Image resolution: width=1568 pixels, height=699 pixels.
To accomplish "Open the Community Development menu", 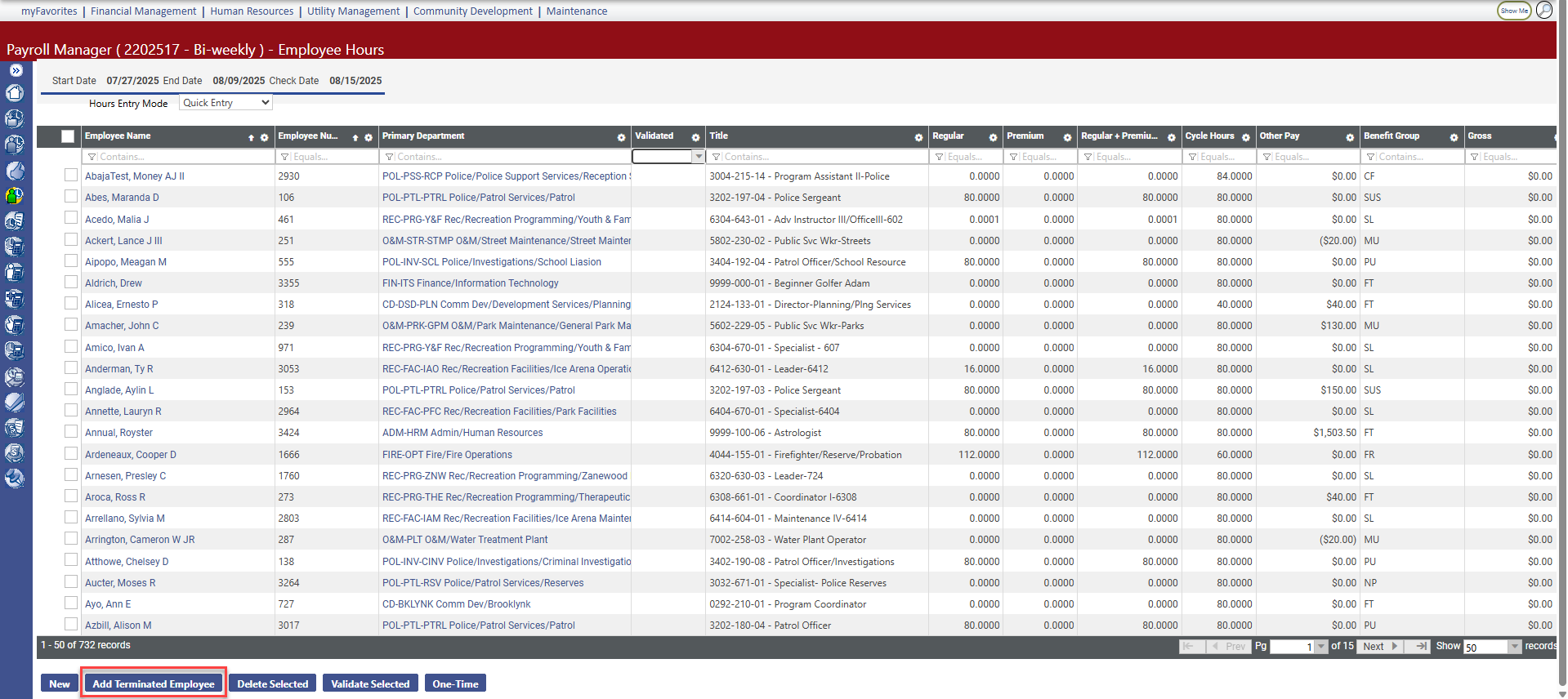I will [473, 11].
